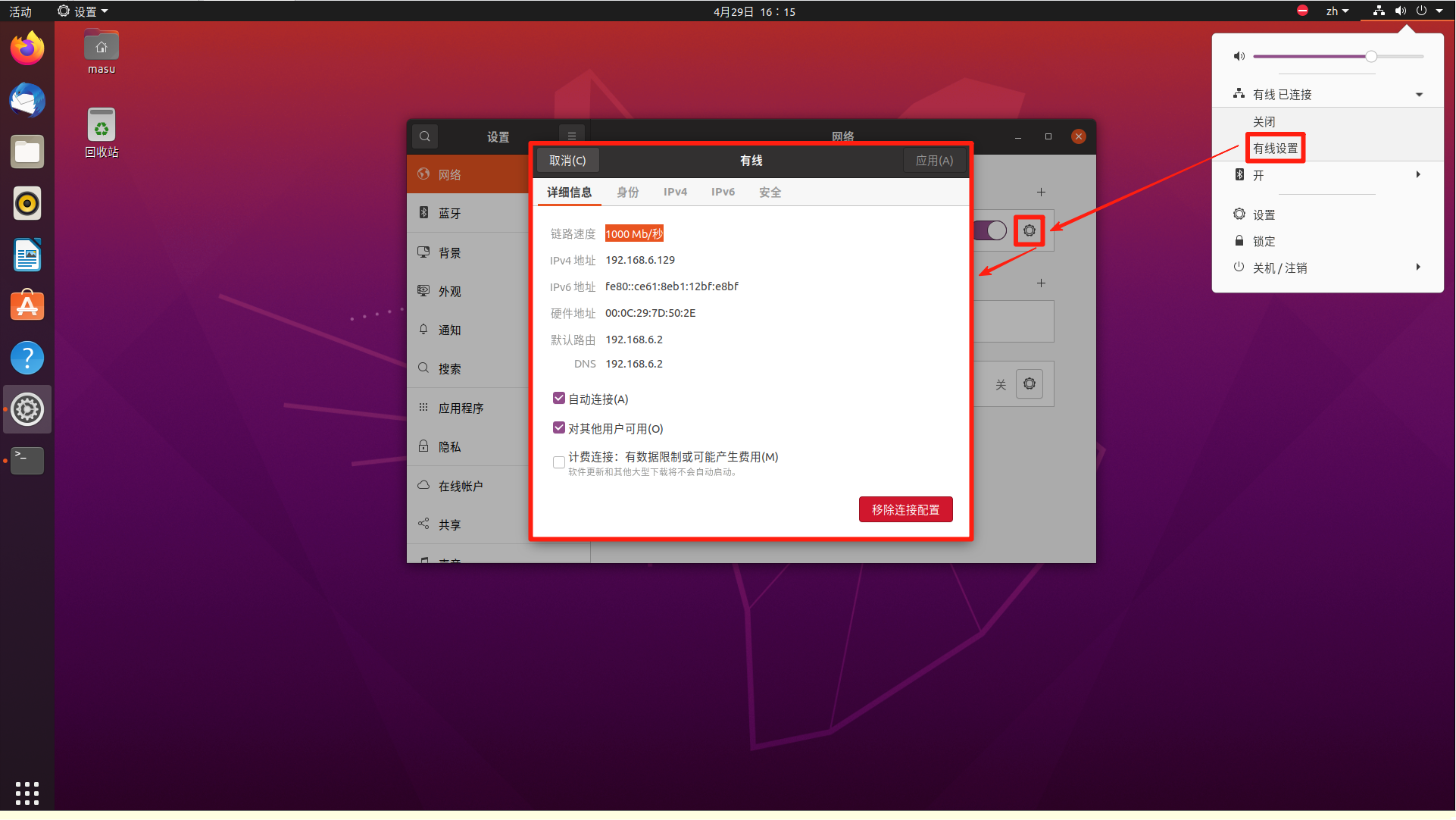Toggle the 自动连接 checkbox
The height and width of the screenshot is (820, 1456).
pos(559,399)
